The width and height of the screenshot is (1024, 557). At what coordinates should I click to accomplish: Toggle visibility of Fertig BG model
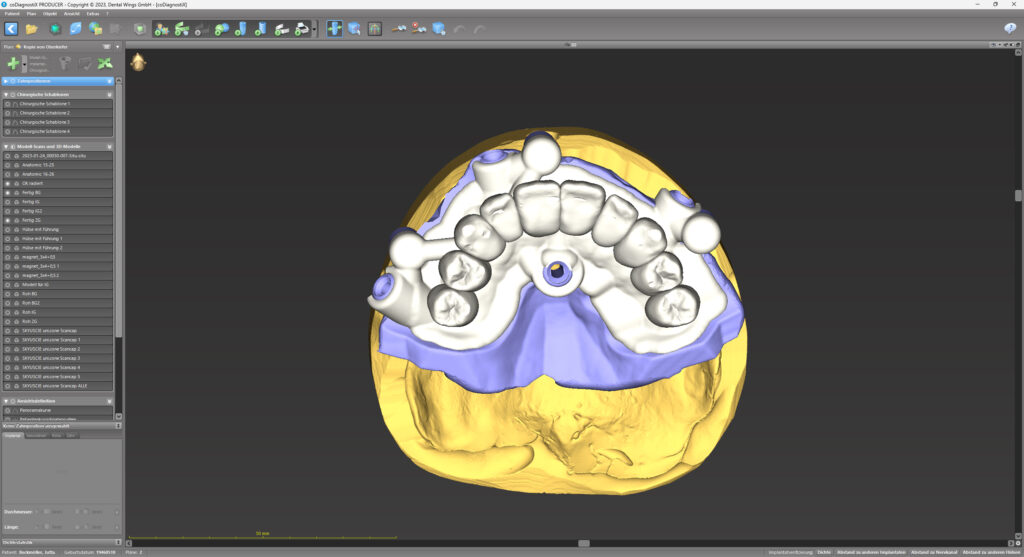point(8,193)
